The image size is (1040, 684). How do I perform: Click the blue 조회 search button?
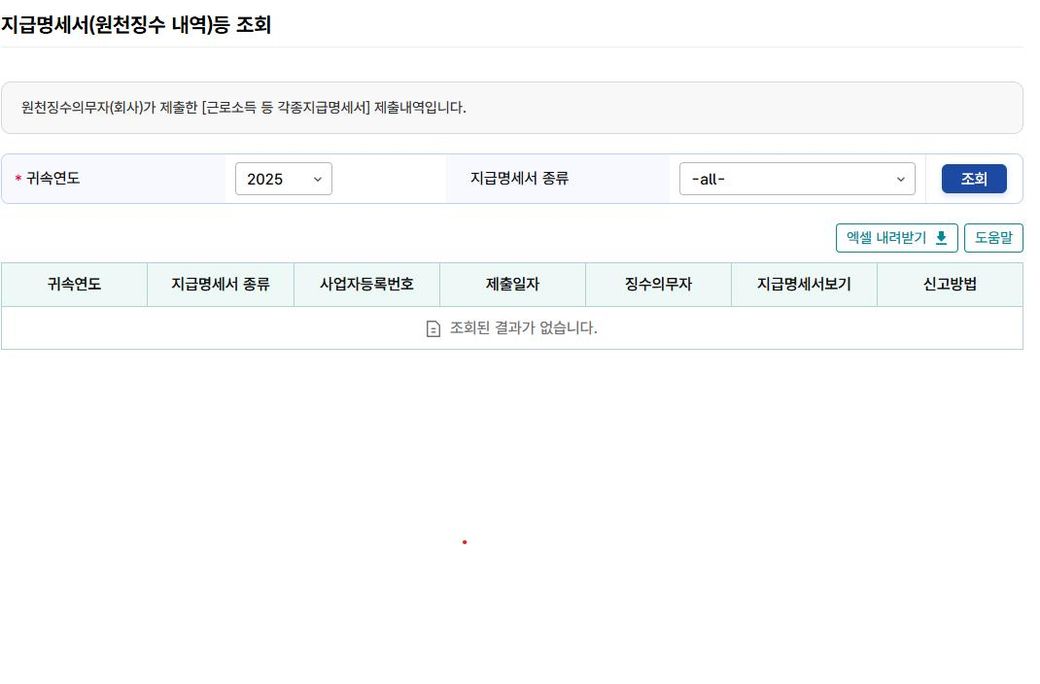pos(973,179)
